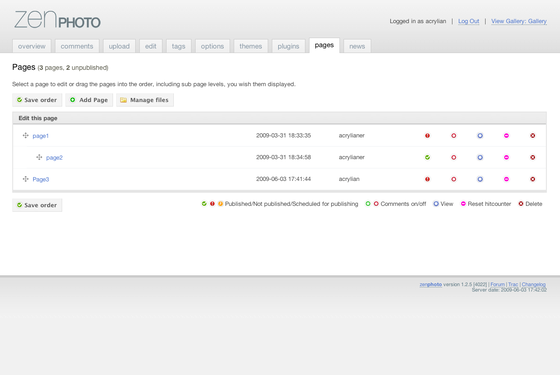Click the Zenphoto logo
Screen dimensions: 560x375
[57, 20]
